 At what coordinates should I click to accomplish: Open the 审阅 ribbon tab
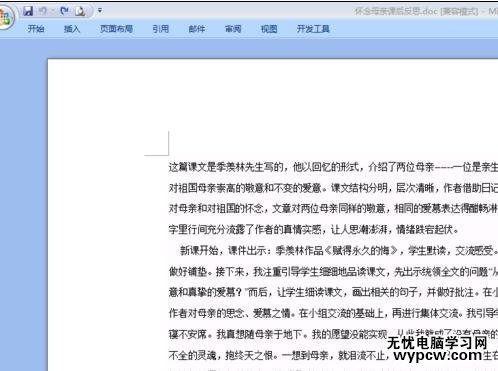click(233, 29)
